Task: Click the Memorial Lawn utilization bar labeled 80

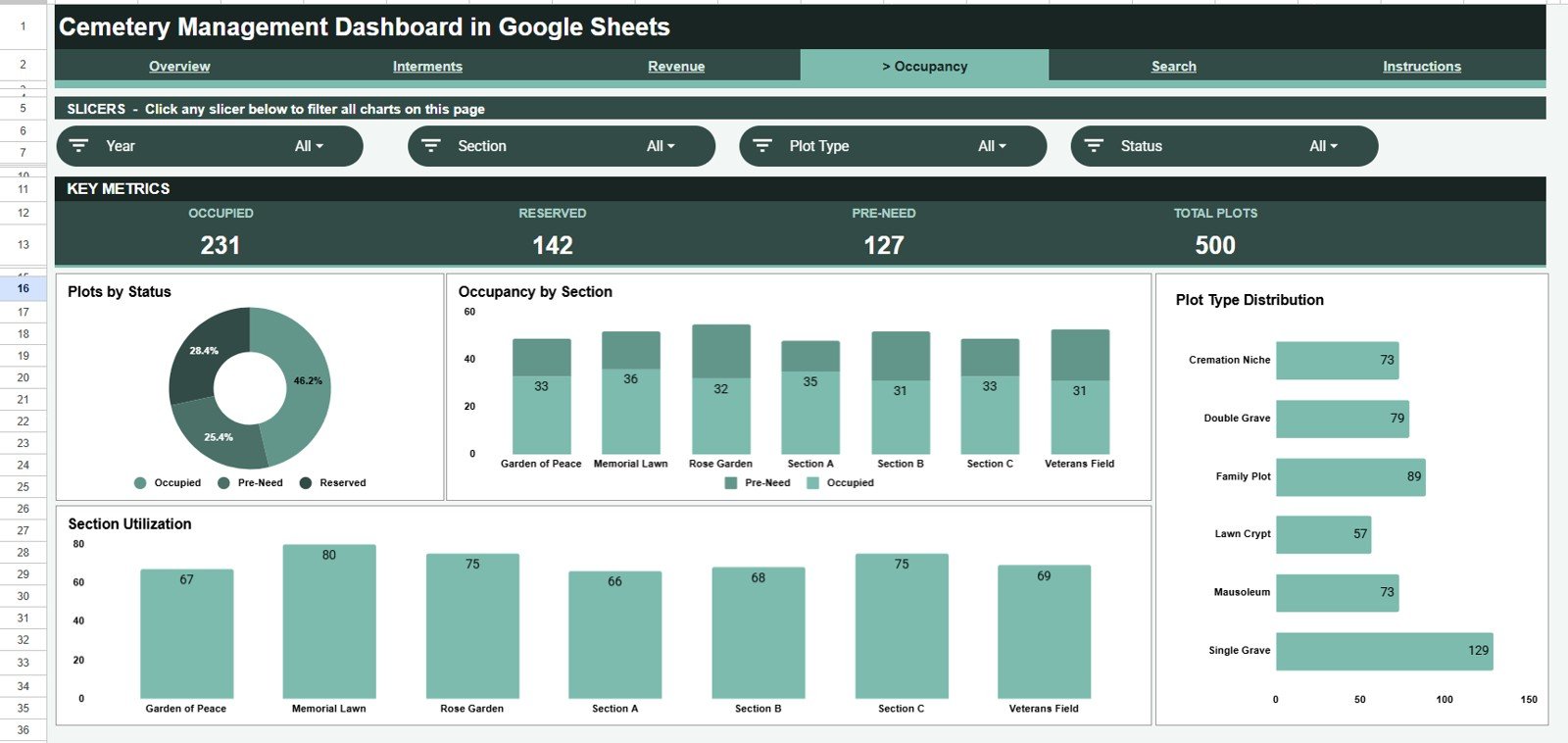Action: click(x=329, y=621)
